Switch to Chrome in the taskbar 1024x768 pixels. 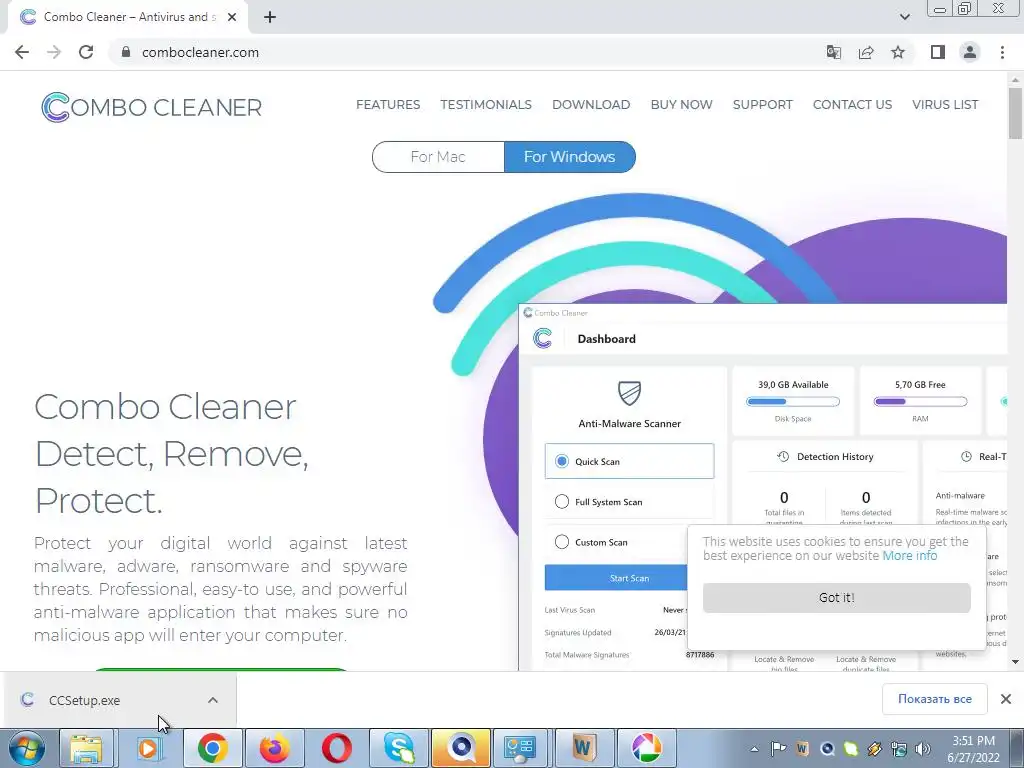[x=212, y=748]
